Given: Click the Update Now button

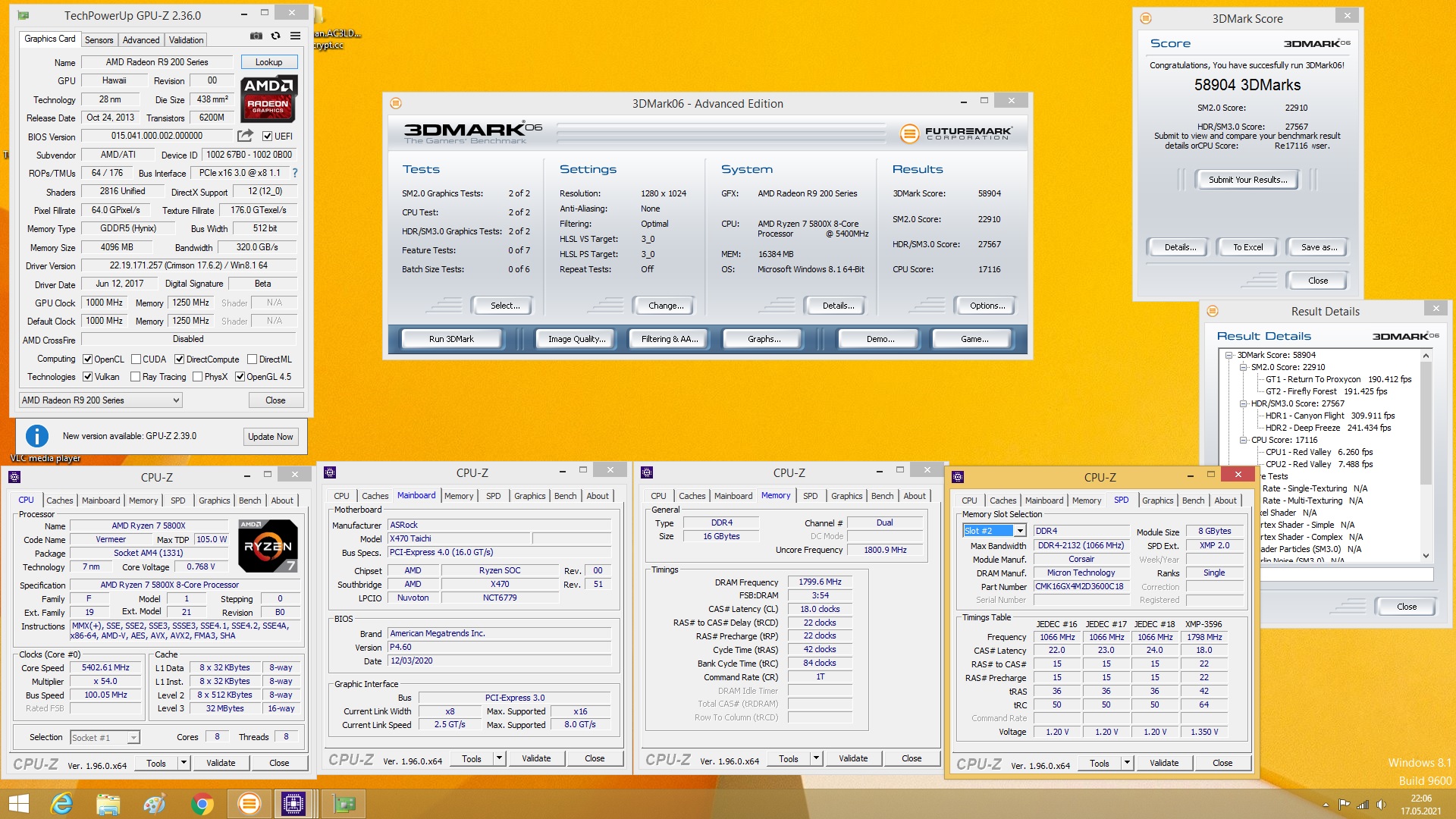Looking at the screenshot, I should tap(271, 437).
